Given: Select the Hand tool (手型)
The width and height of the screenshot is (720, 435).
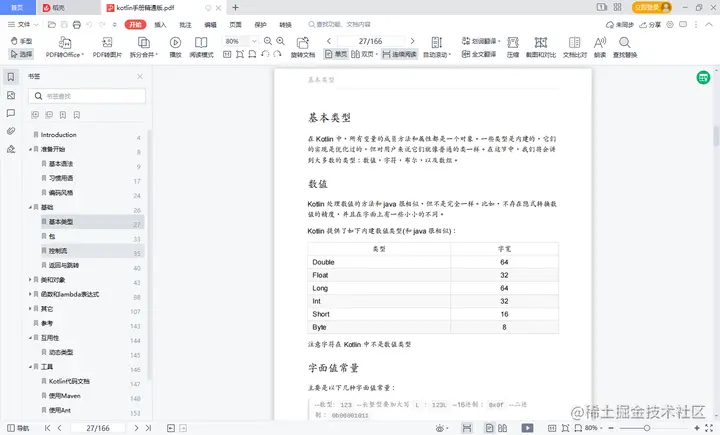Looking at the screenshot, I should coord(21,41).
